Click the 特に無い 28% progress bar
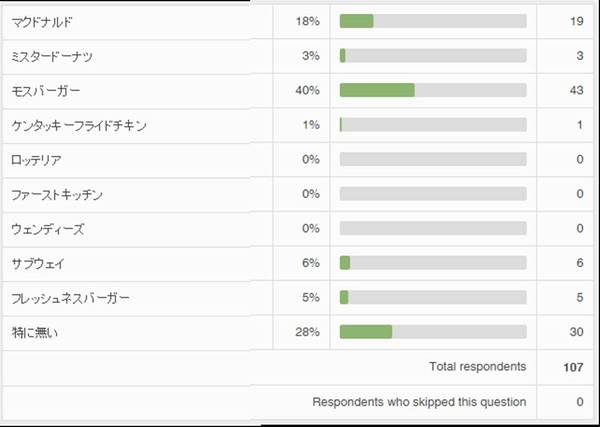Screen dimensions: 600x427 point(433,332)
